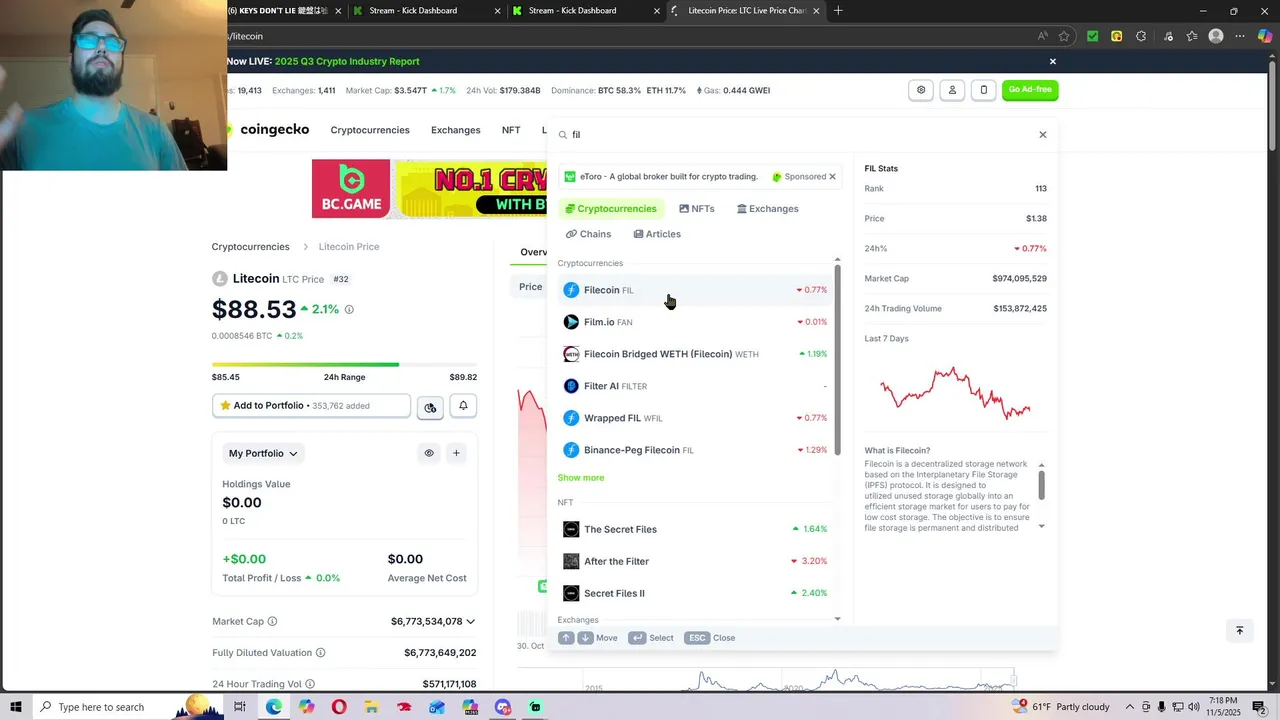Open the browser profile avatar

pyautogui.click(x=1216, y=36)
